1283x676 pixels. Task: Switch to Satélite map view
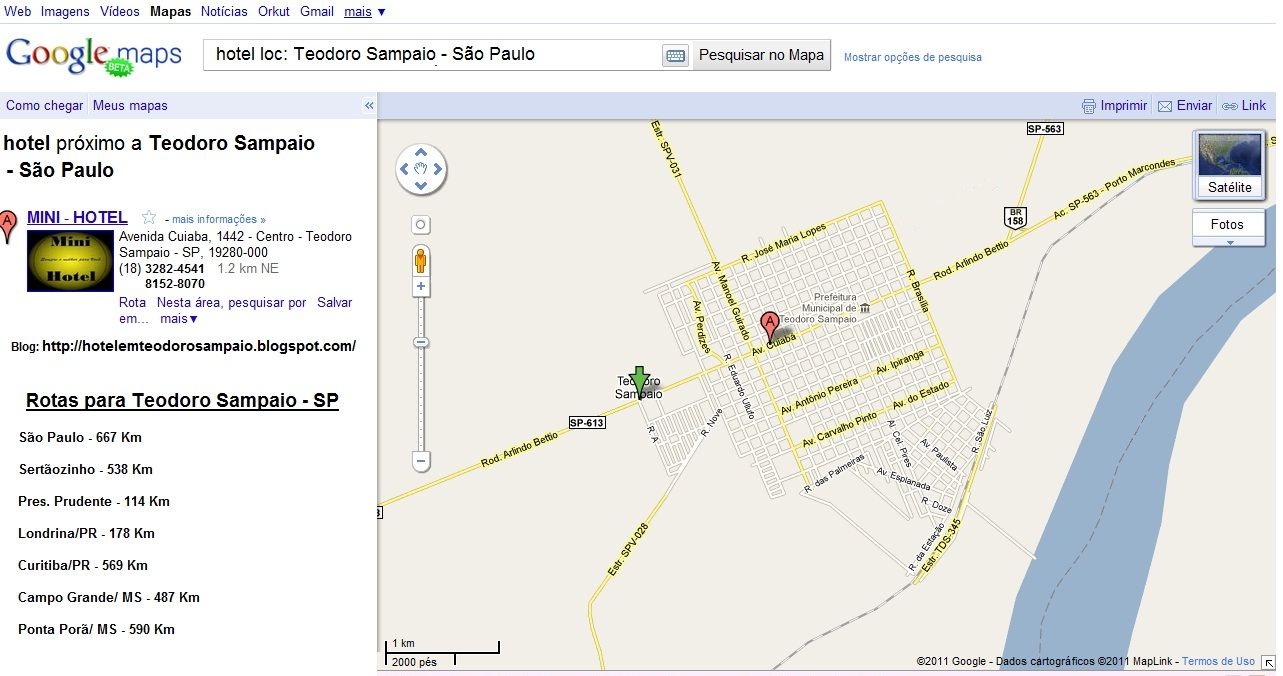tap(1229, 165)
